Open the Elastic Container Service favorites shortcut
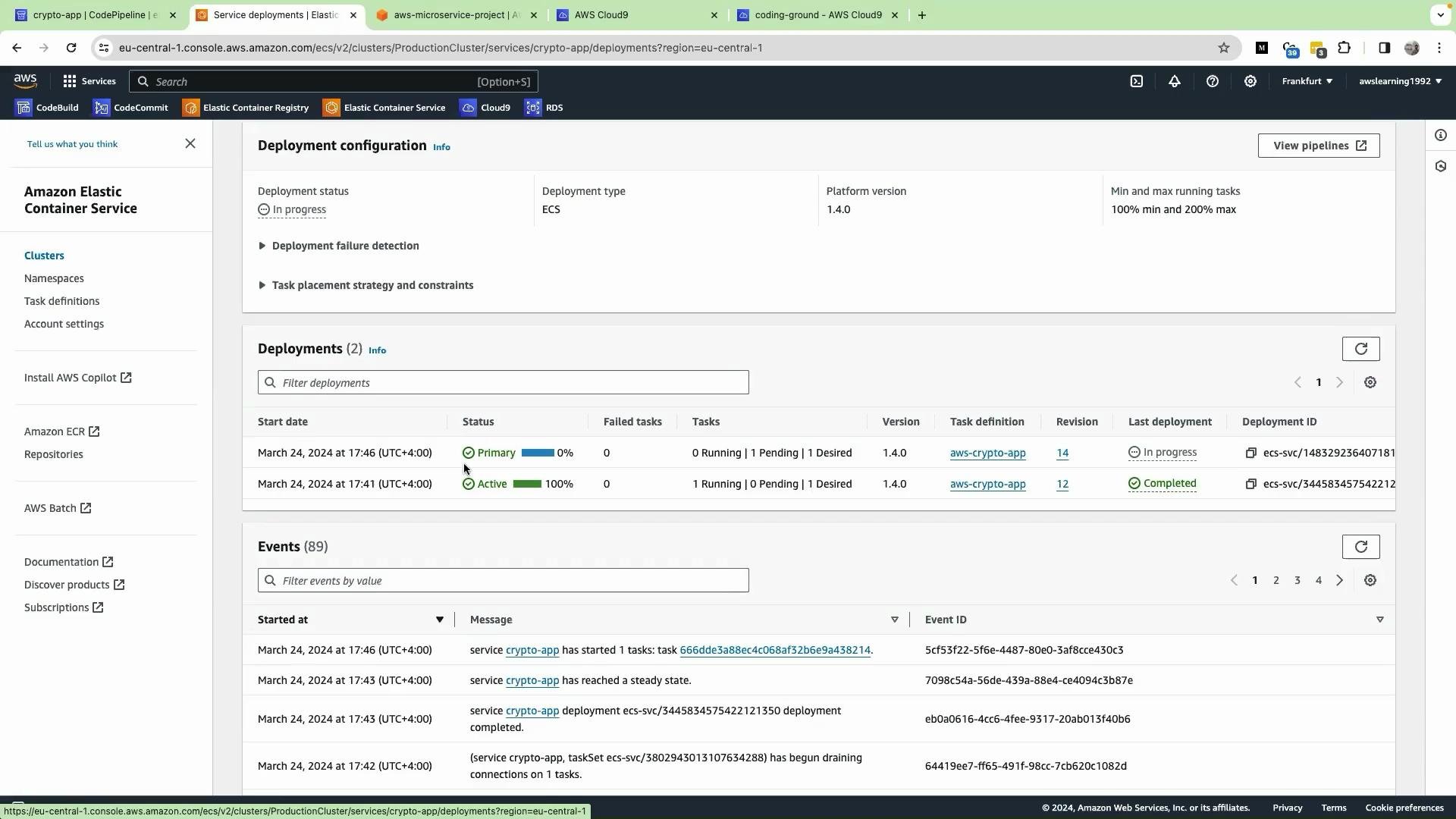This screenshot has height=819, width=1456. click(x=384, y=108)
